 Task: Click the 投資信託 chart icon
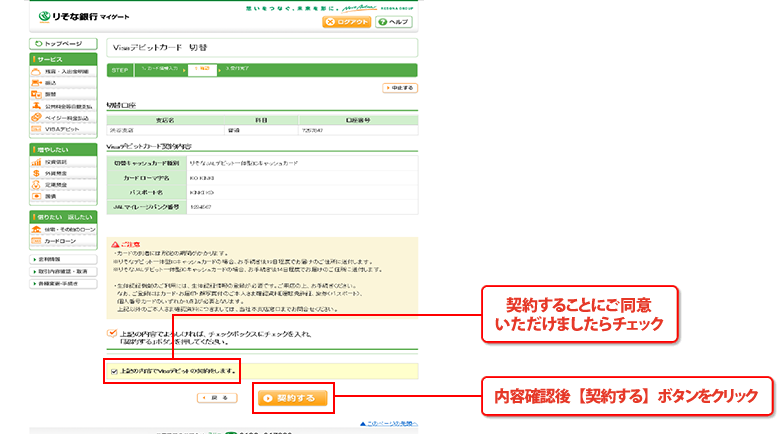click(36, 162)
